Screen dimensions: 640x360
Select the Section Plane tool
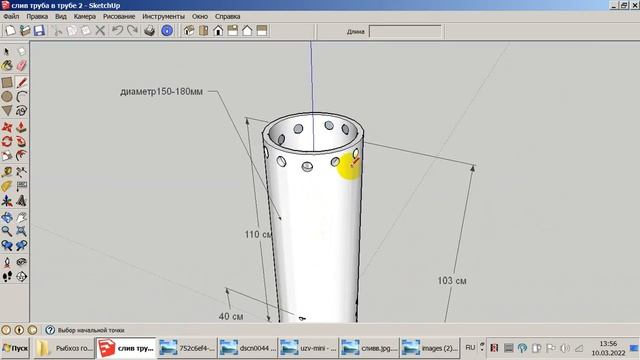(21, 276)
